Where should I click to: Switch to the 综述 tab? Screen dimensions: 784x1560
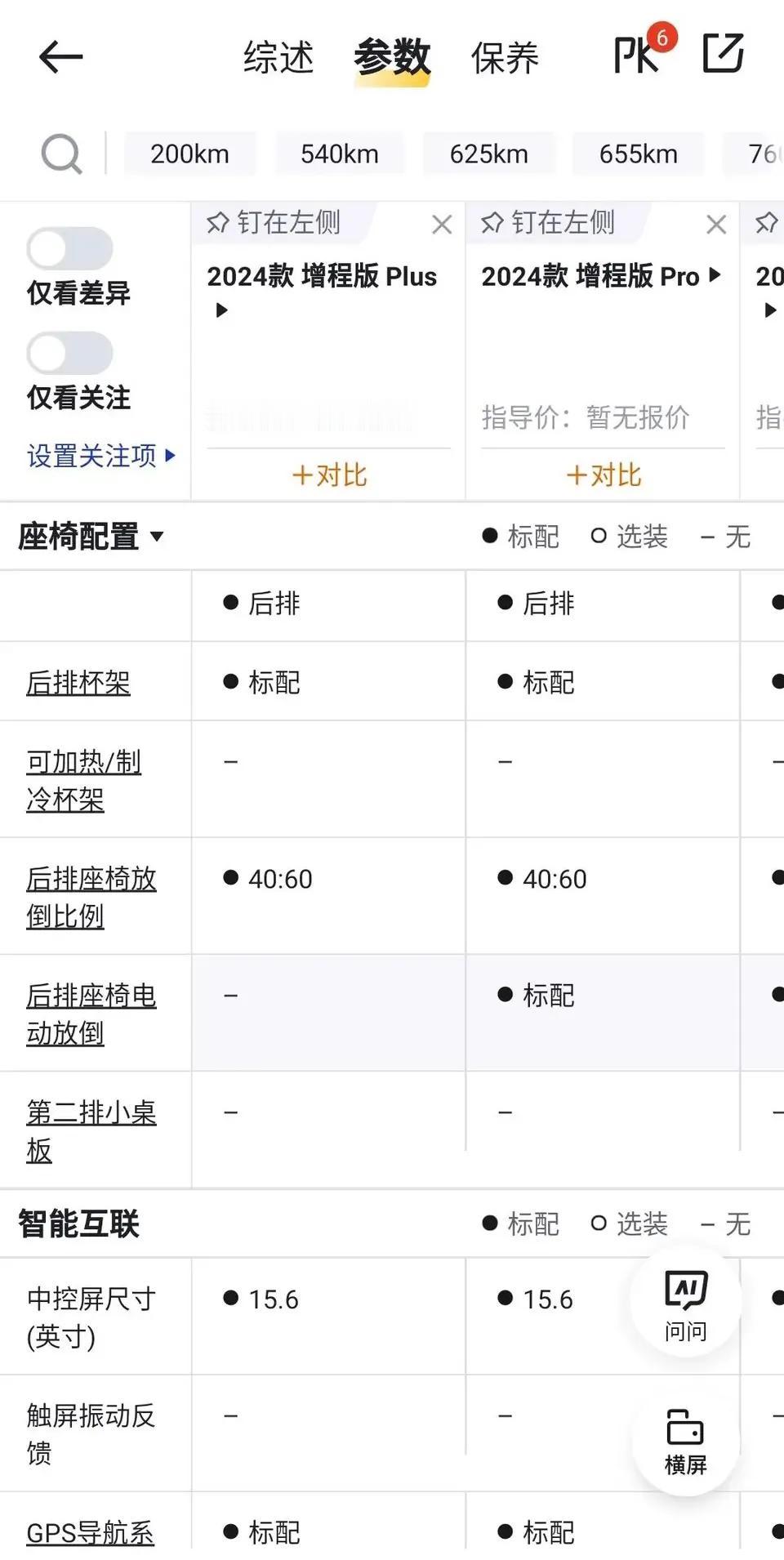[278, 58]
